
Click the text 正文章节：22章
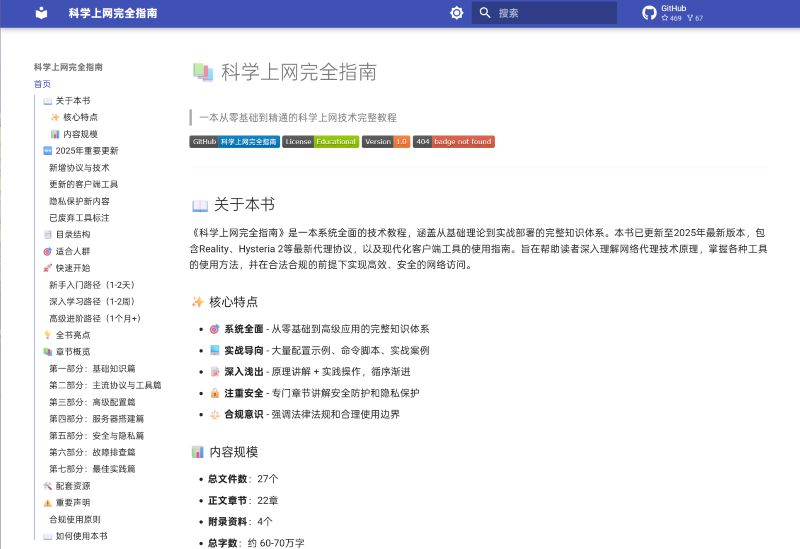(x=243, y=500)
